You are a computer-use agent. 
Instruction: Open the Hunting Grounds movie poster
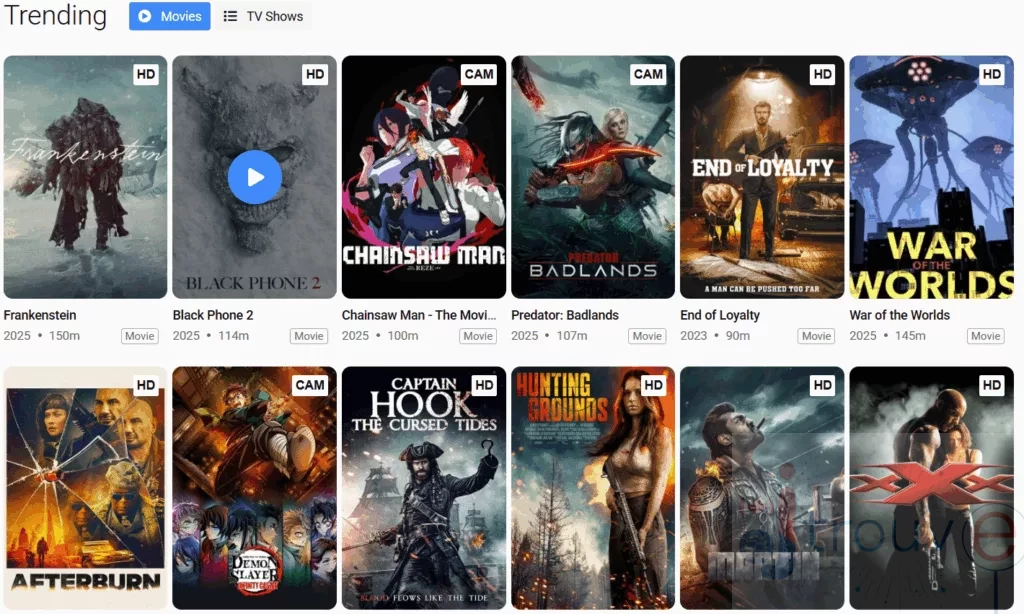tap(593, 490)
